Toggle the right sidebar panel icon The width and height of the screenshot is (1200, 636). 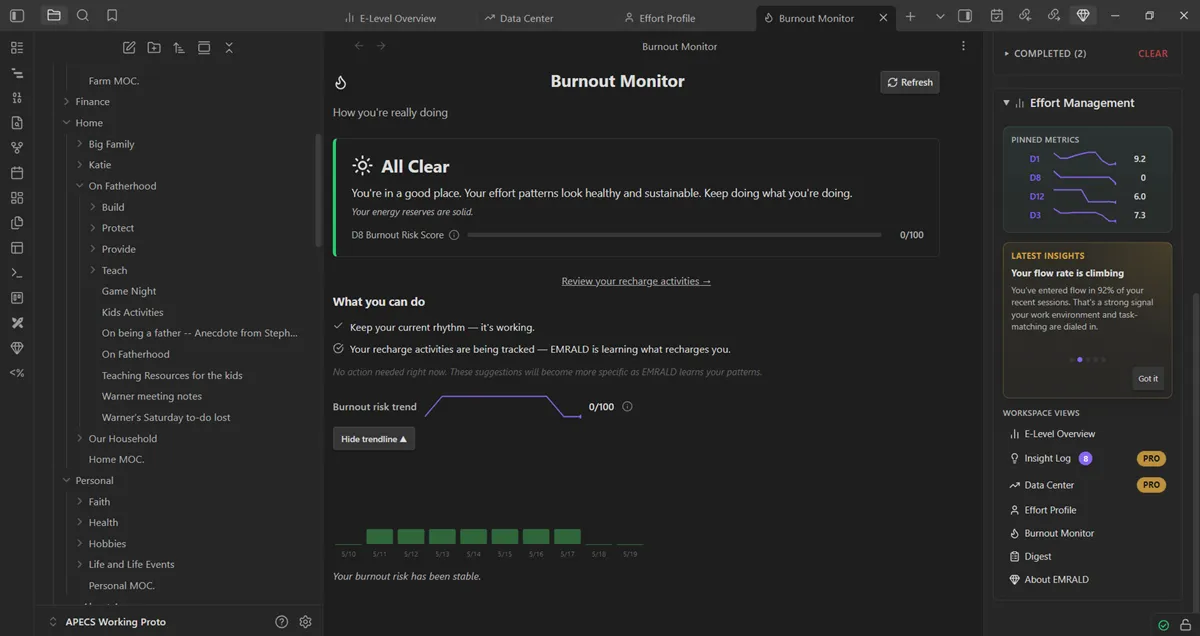[x=965, y=16]
